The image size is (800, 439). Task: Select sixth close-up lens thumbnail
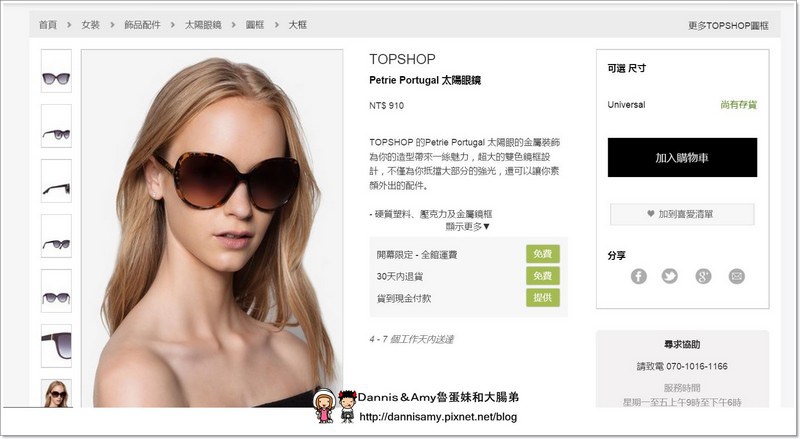(x=56, y=346)
